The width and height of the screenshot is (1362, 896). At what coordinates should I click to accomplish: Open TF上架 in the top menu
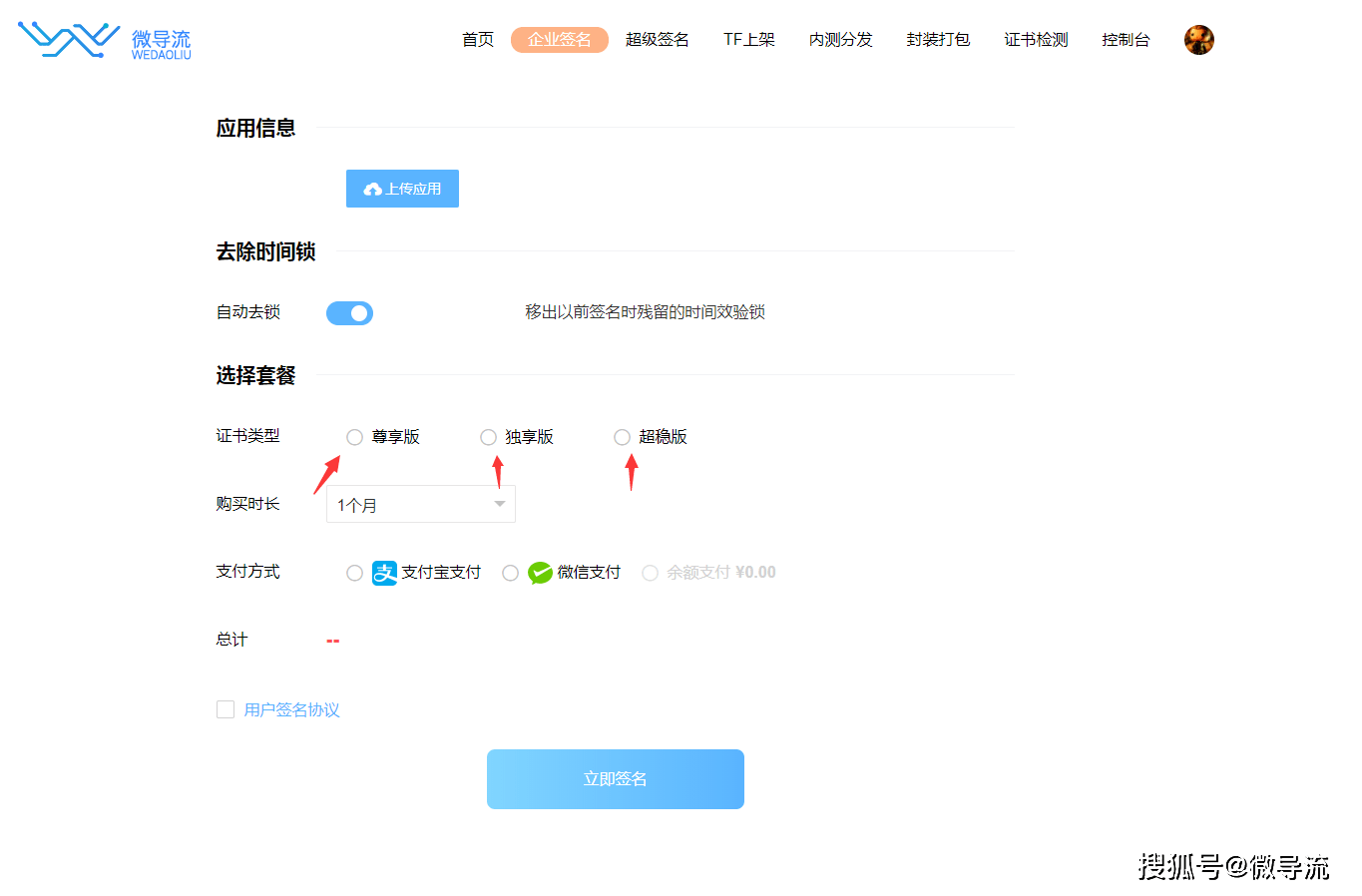(749, 40)
